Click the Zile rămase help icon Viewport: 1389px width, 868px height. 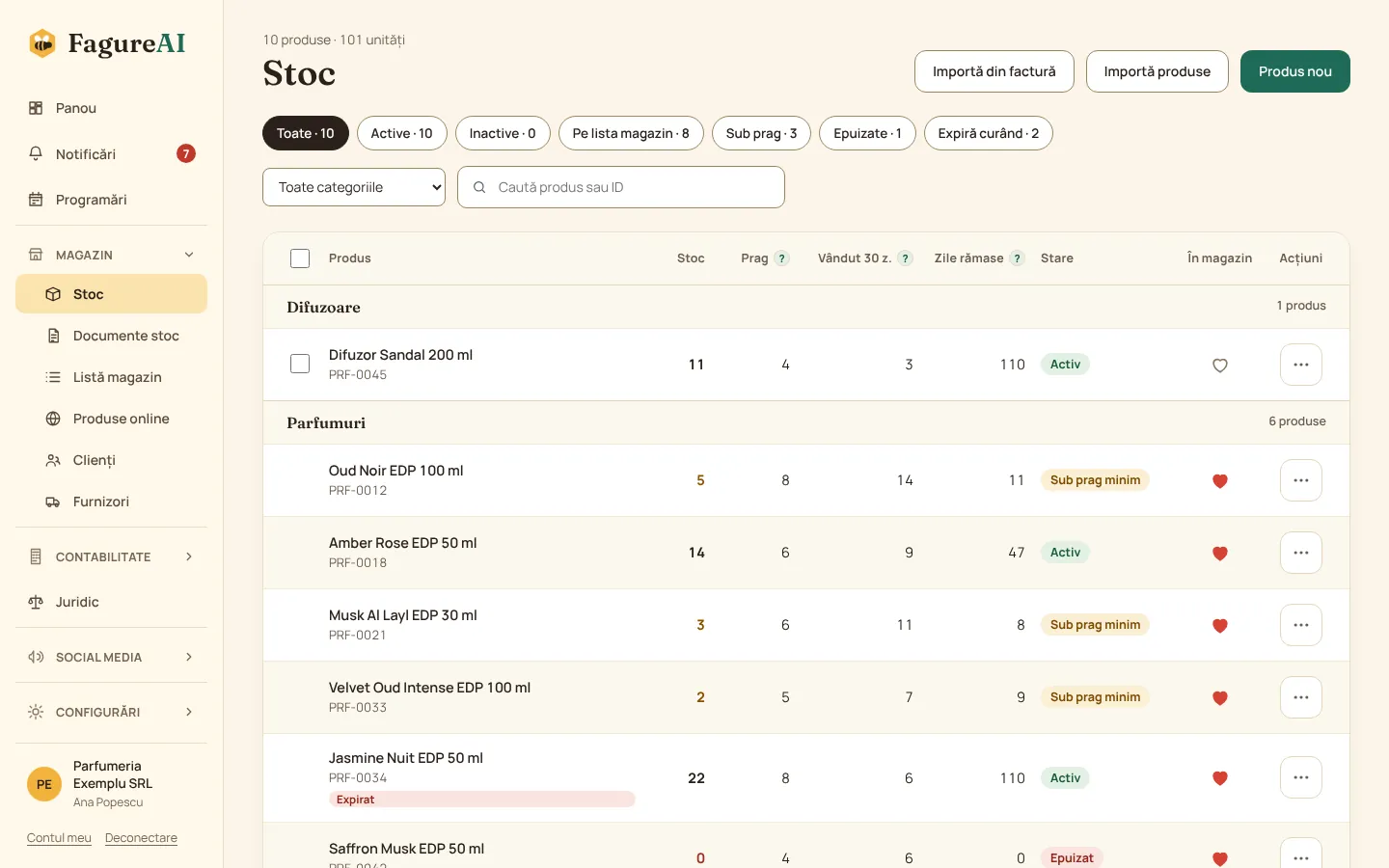coord(1017,258)
